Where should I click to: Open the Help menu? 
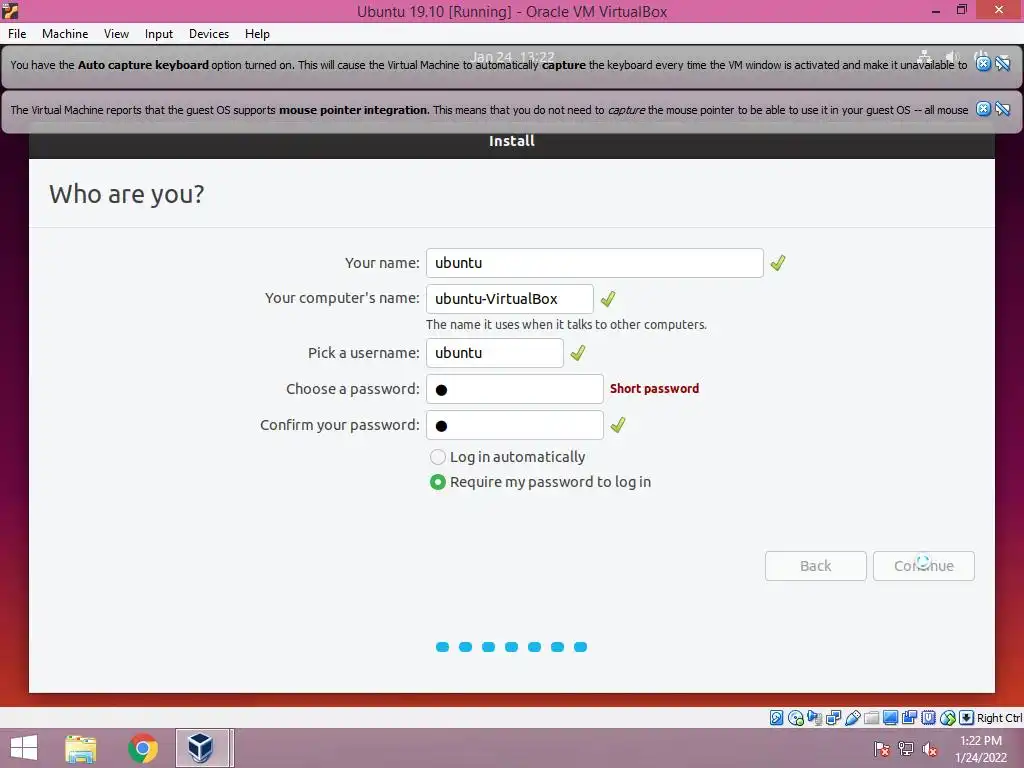coord(257,34)
